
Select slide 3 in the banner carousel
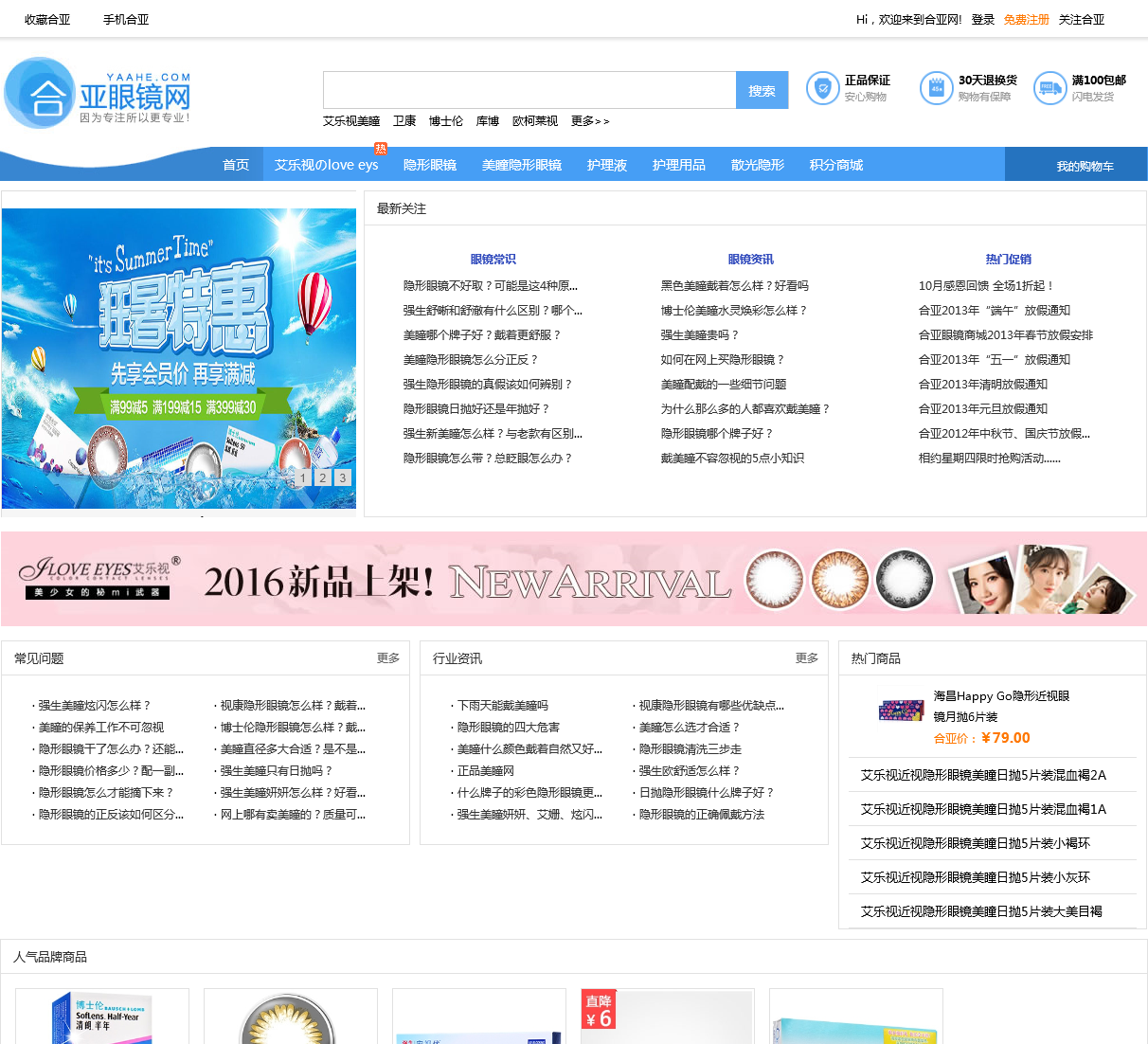[x=343, y=477]
